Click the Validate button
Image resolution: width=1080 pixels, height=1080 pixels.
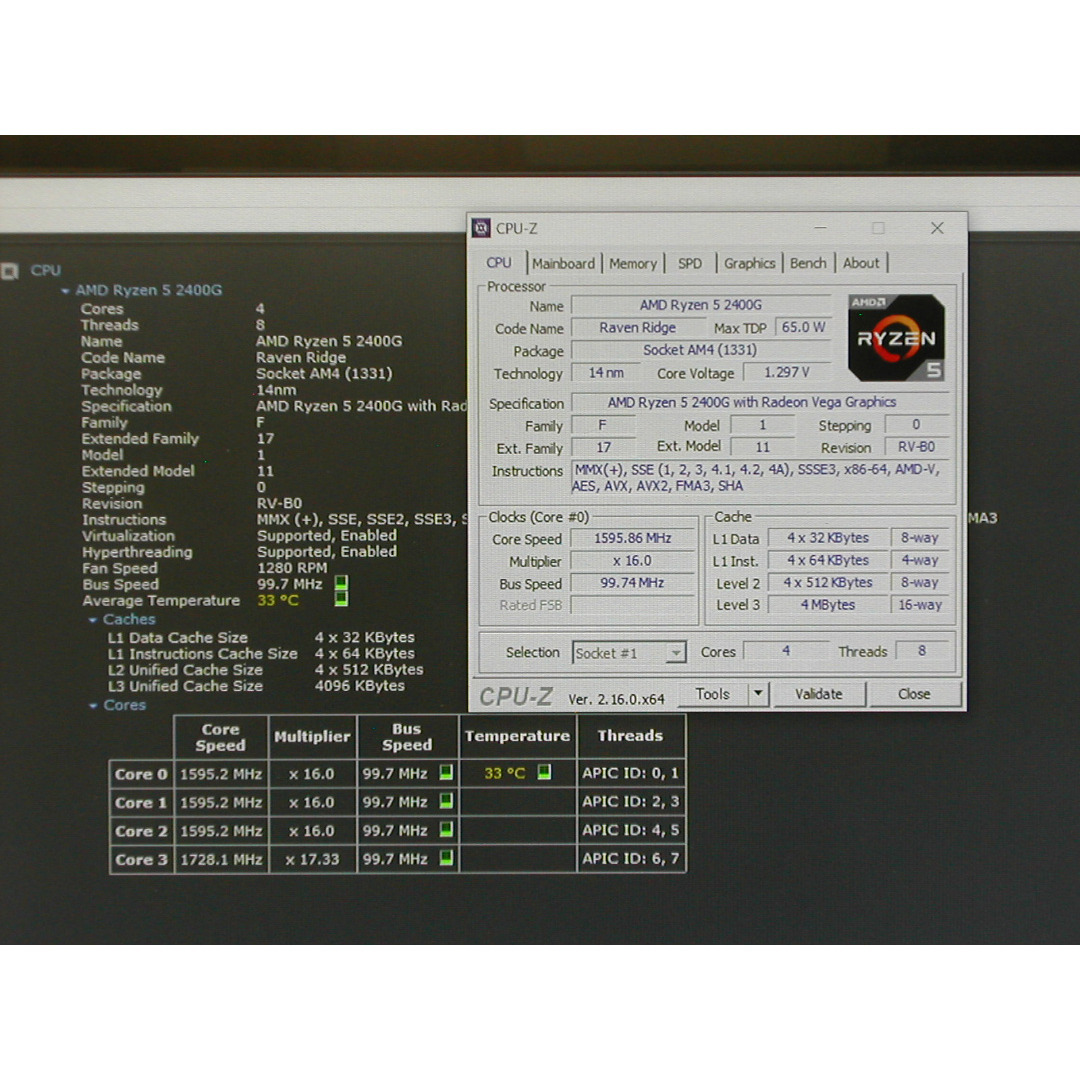(819, 693)
